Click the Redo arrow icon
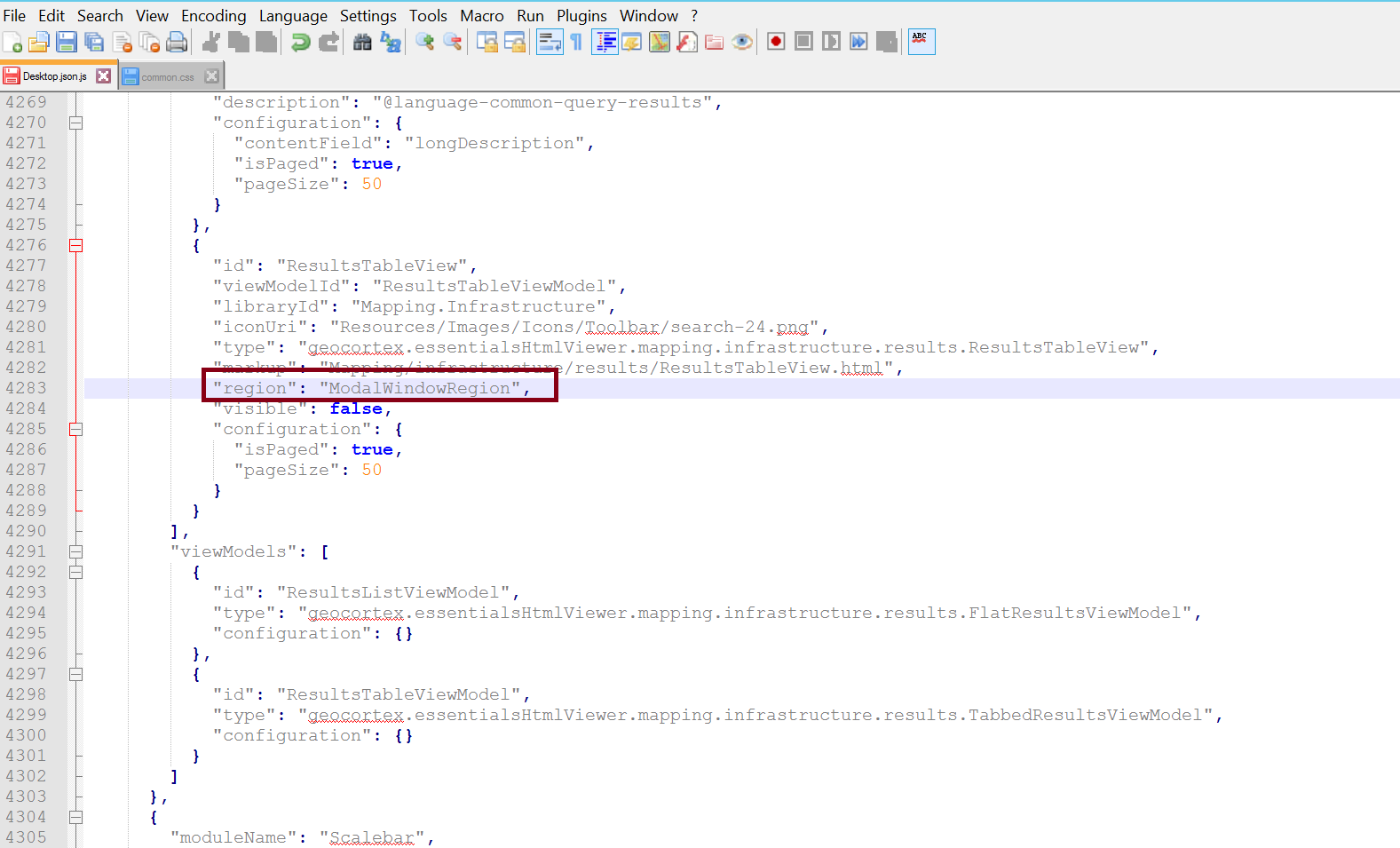This screenshot has height=848, width=1400. click(x=328, y=42)
